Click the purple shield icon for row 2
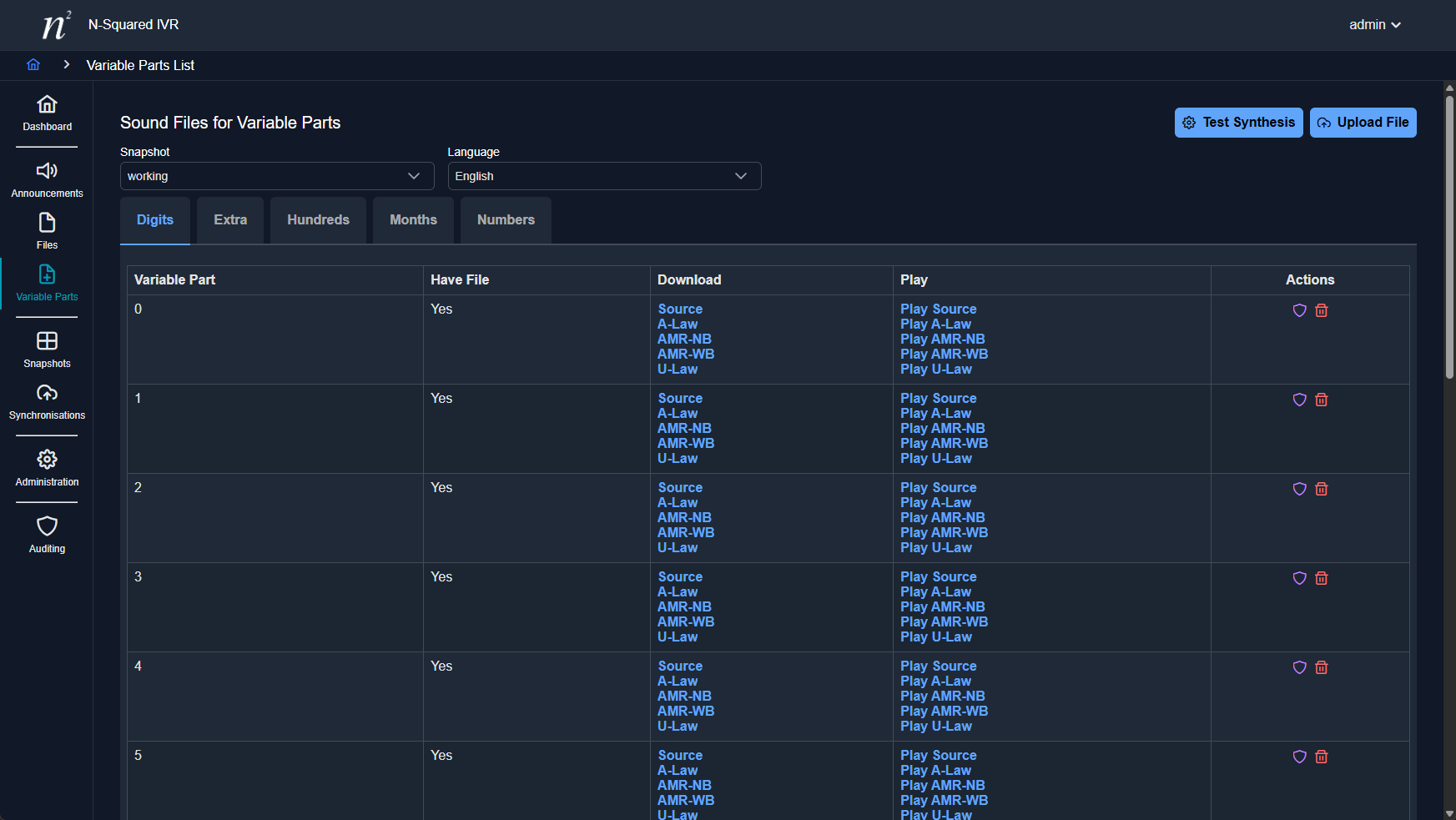The height and width of the screenshot is (820, 1456). click(1299, 489)
